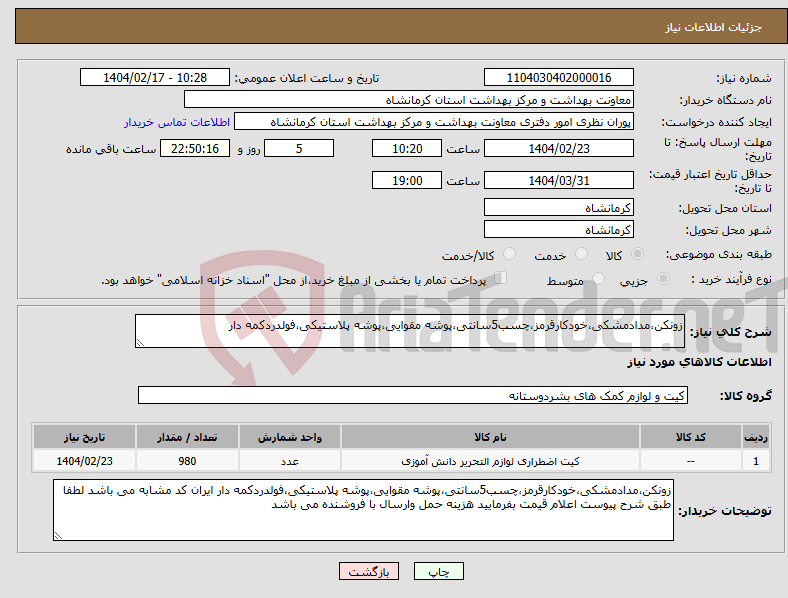Select the کالا radio button
The image size is (788, 598).
coord(637,254)
